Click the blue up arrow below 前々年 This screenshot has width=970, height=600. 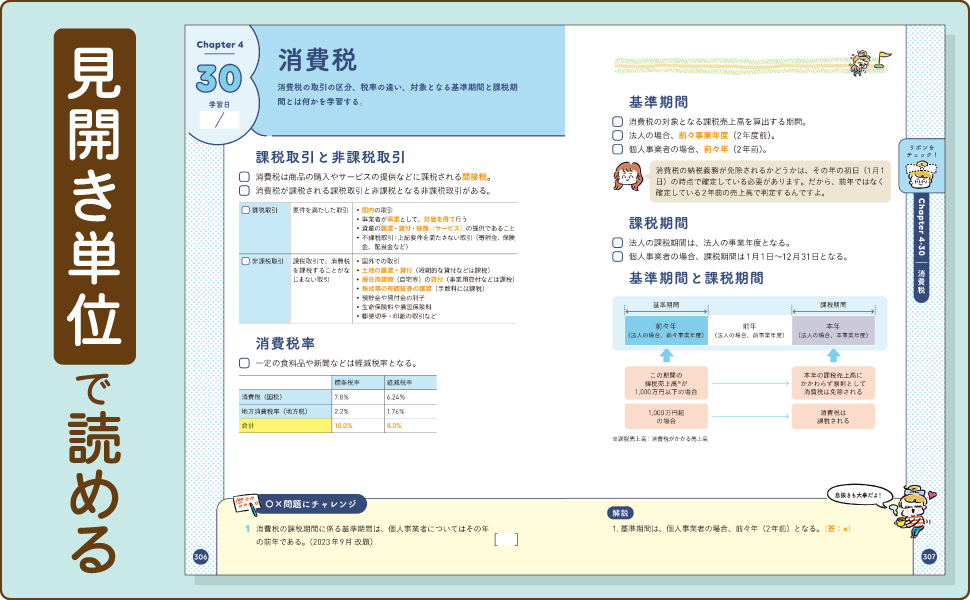[x=666, y=356]
